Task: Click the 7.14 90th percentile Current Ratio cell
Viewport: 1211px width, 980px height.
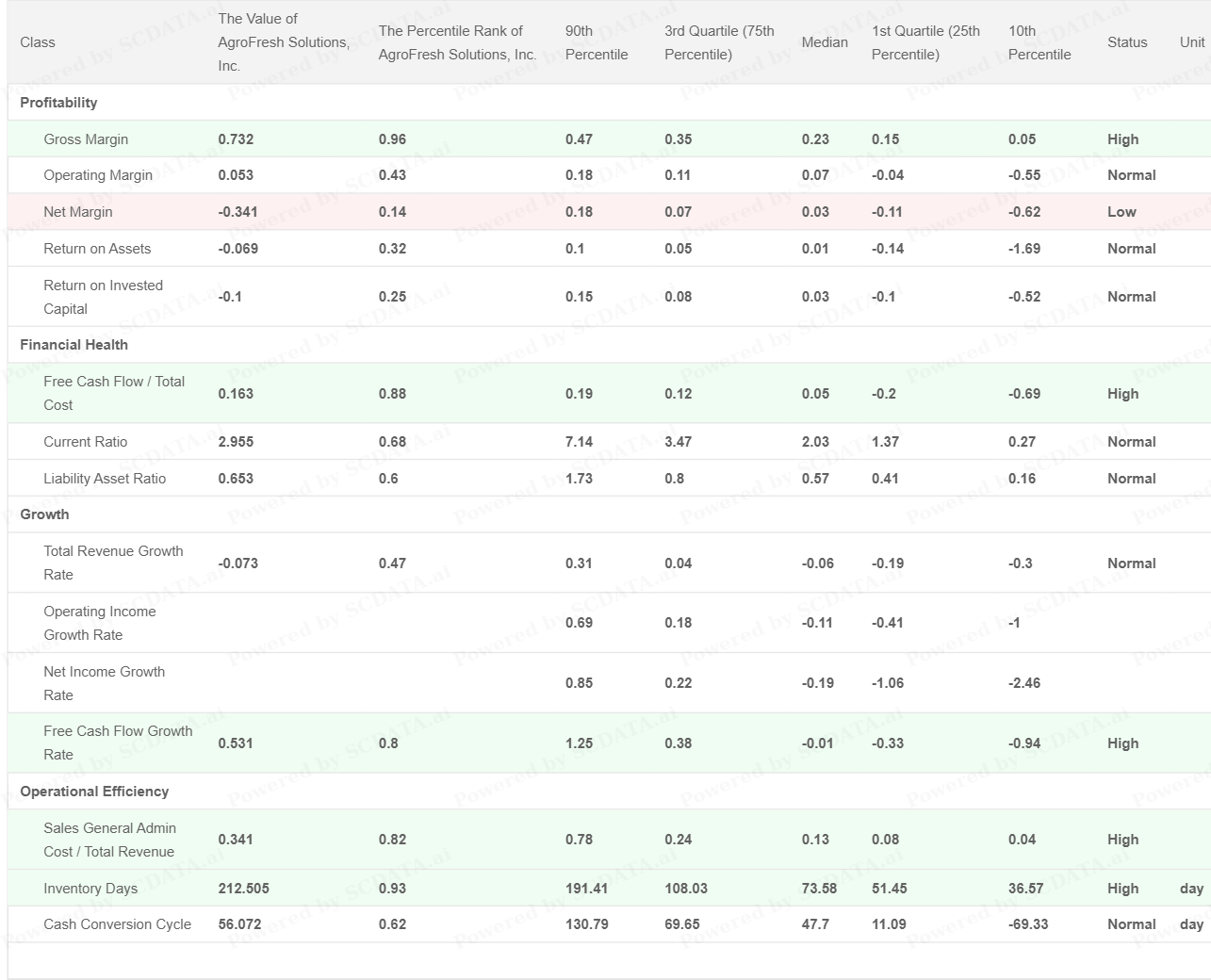Action: (x=579, y=442)
